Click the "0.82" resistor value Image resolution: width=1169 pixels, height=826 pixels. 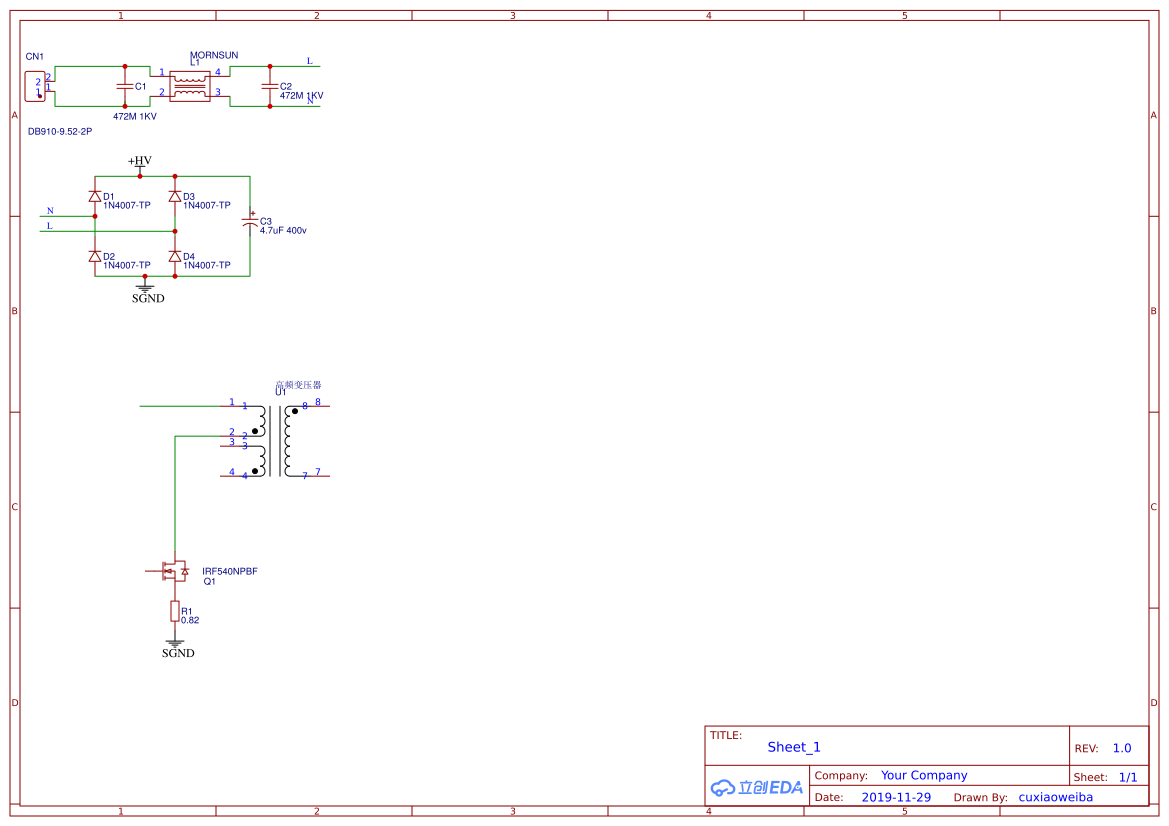[190, 620]
